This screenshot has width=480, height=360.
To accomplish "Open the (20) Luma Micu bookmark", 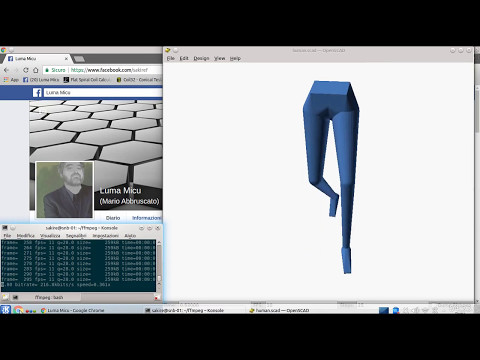I will pos(41,80).
